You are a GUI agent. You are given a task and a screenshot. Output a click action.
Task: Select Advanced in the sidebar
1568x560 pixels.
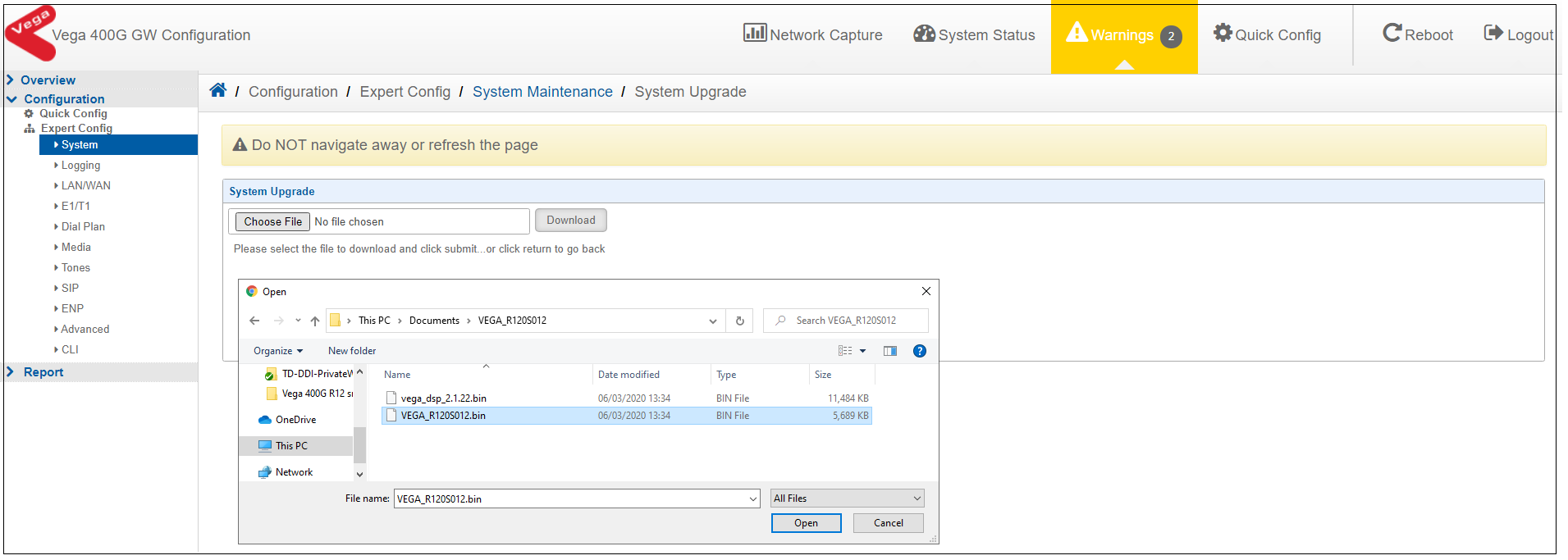pyautogui.click(x=85, y=330)
